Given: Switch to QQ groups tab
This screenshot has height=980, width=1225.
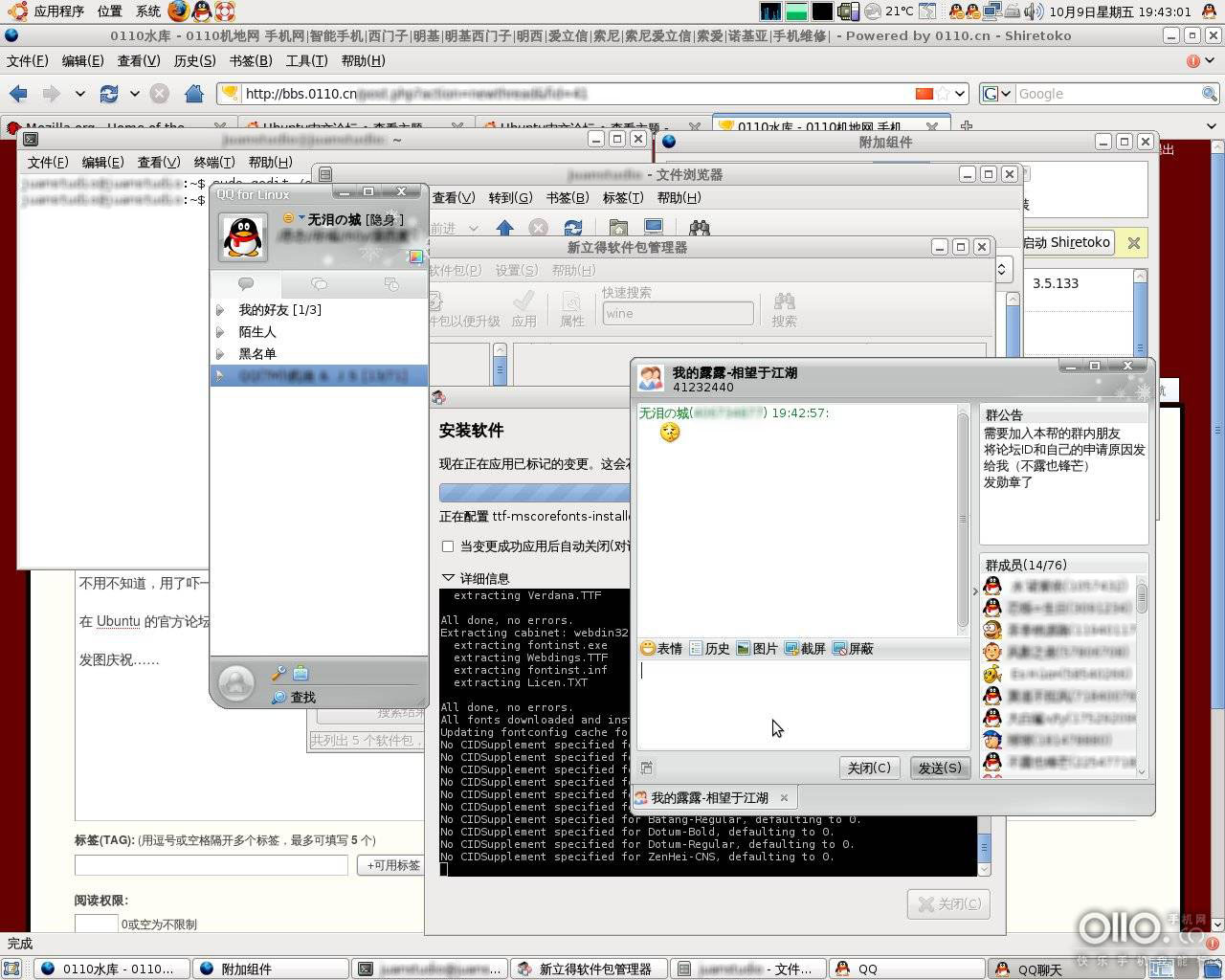Looking at the screenshot, I should click(x=319, y=284).
